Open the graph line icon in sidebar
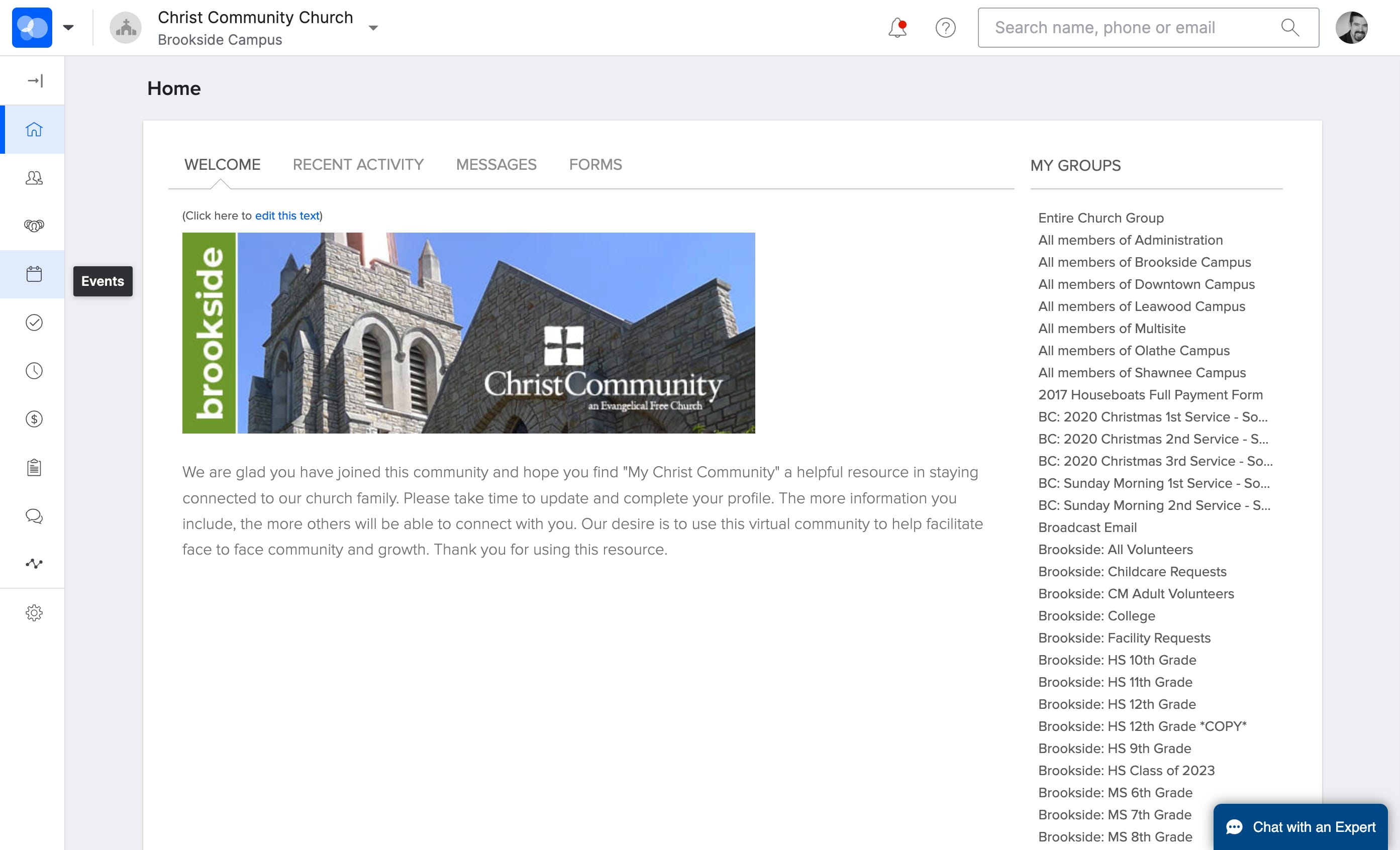Image resolution: width=1400 pixels, height=850 pixels. pyautogui.click(x=34, y=564)
